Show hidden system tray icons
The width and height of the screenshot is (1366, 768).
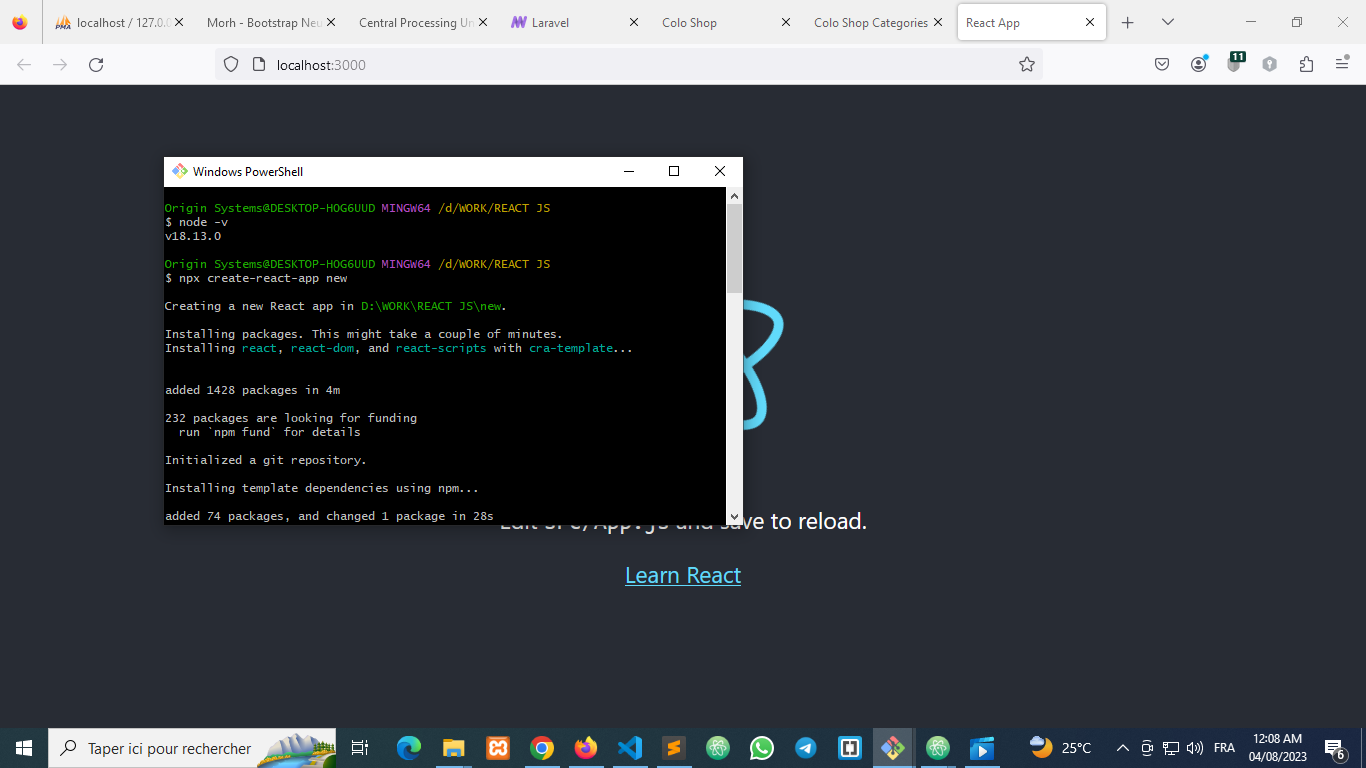[x=1122, y=748]
